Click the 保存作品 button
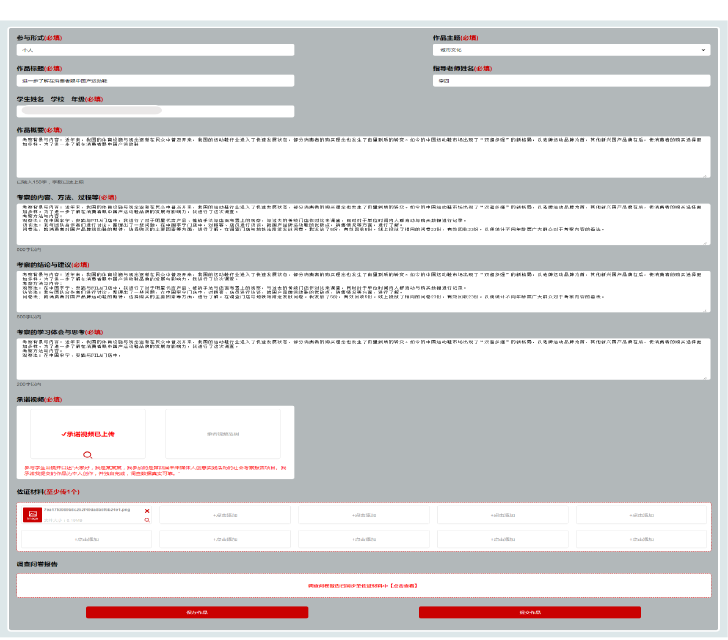 [x=197, y=611]
